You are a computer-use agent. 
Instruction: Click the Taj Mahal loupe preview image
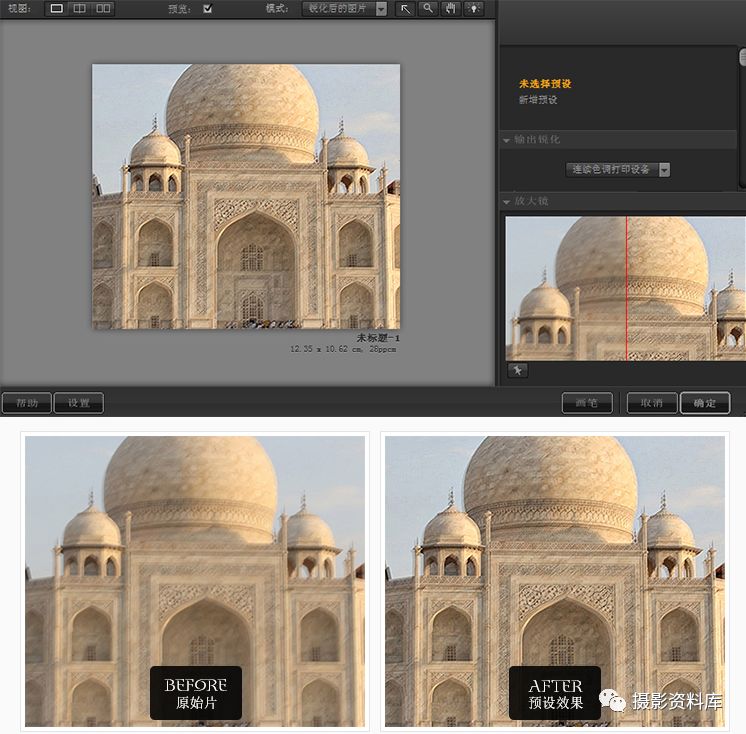pyautogui.click(x=625, y=288)
